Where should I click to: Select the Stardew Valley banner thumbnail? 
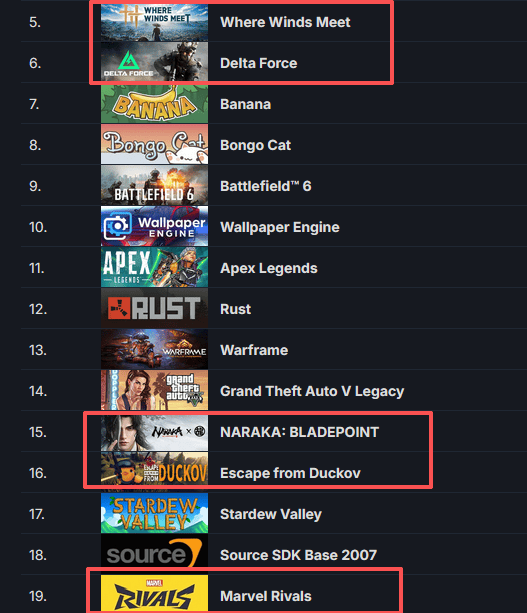pyautogui.click(x=154, y=514)
